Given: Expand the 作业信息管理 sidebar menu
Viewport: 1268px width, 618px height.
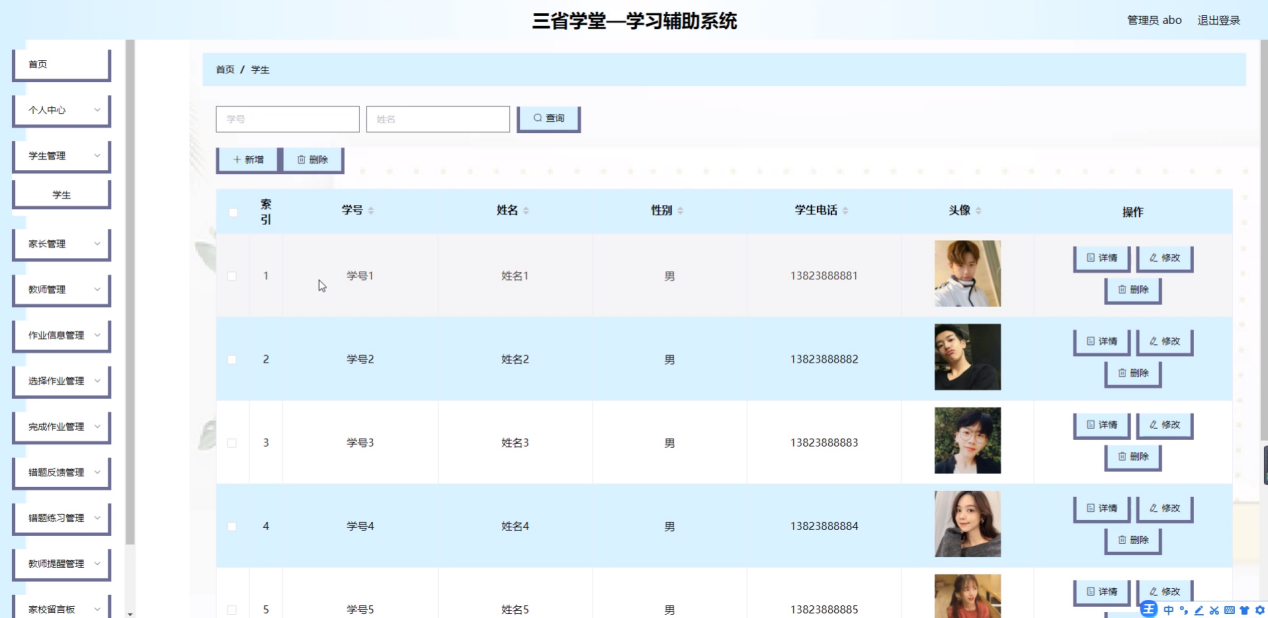Looking at the screenshot, I should click(62, 336).
